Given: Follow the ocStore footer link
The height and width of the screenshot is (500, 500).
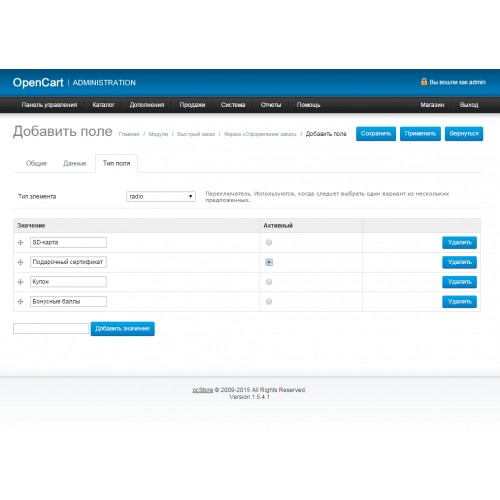Looking at the screenshot, I should click(x=203, y=390).
